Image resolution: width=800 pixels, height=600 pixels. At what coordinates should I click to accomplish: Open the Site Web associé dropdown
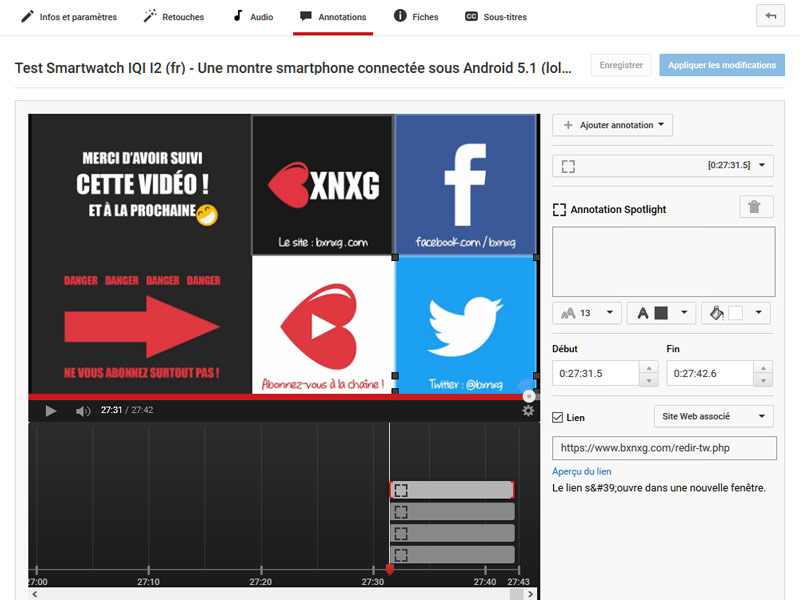pos(714,416)
